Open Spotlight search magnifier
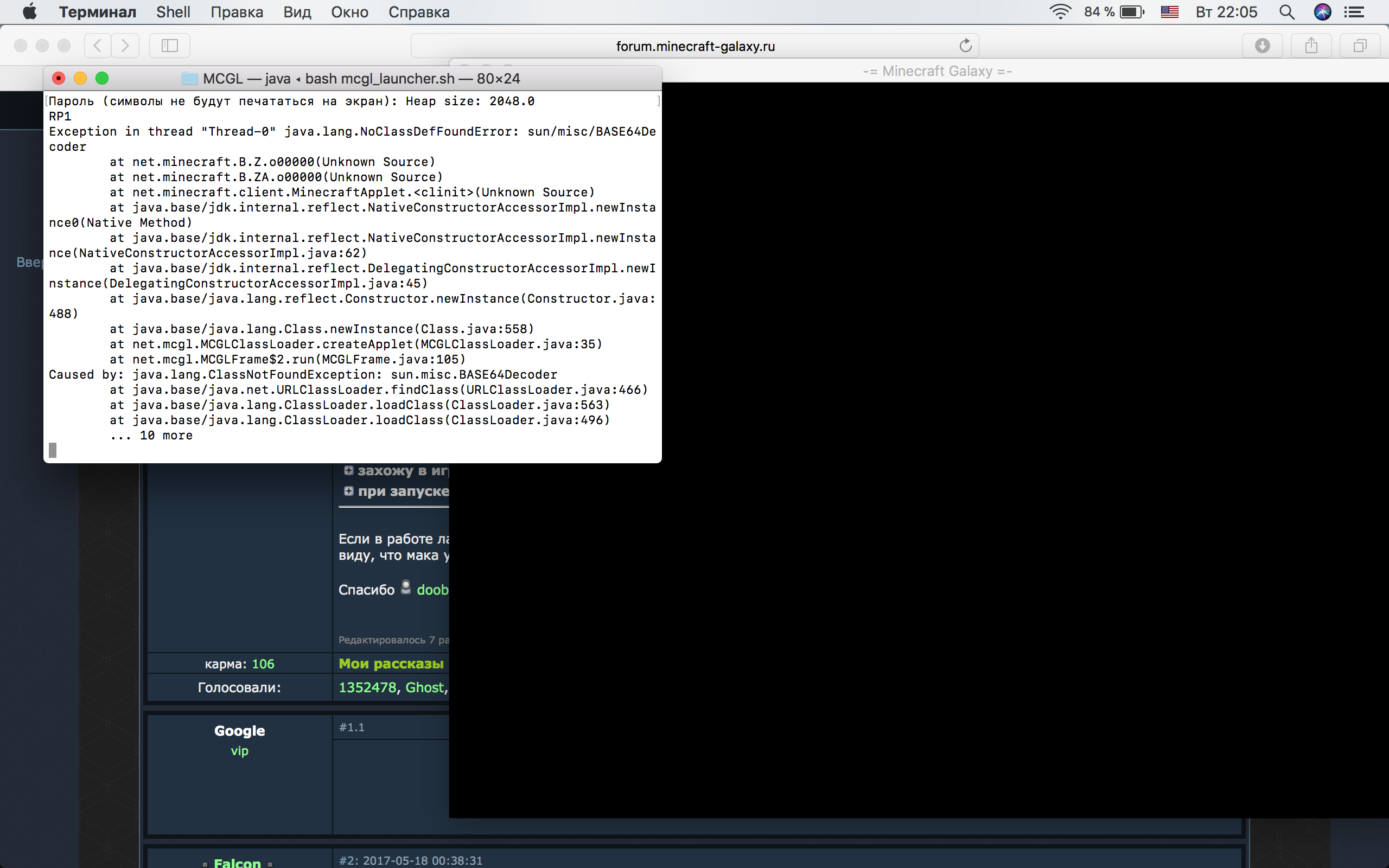This screenshot has height=868, width=1389. pos(1286,12)
